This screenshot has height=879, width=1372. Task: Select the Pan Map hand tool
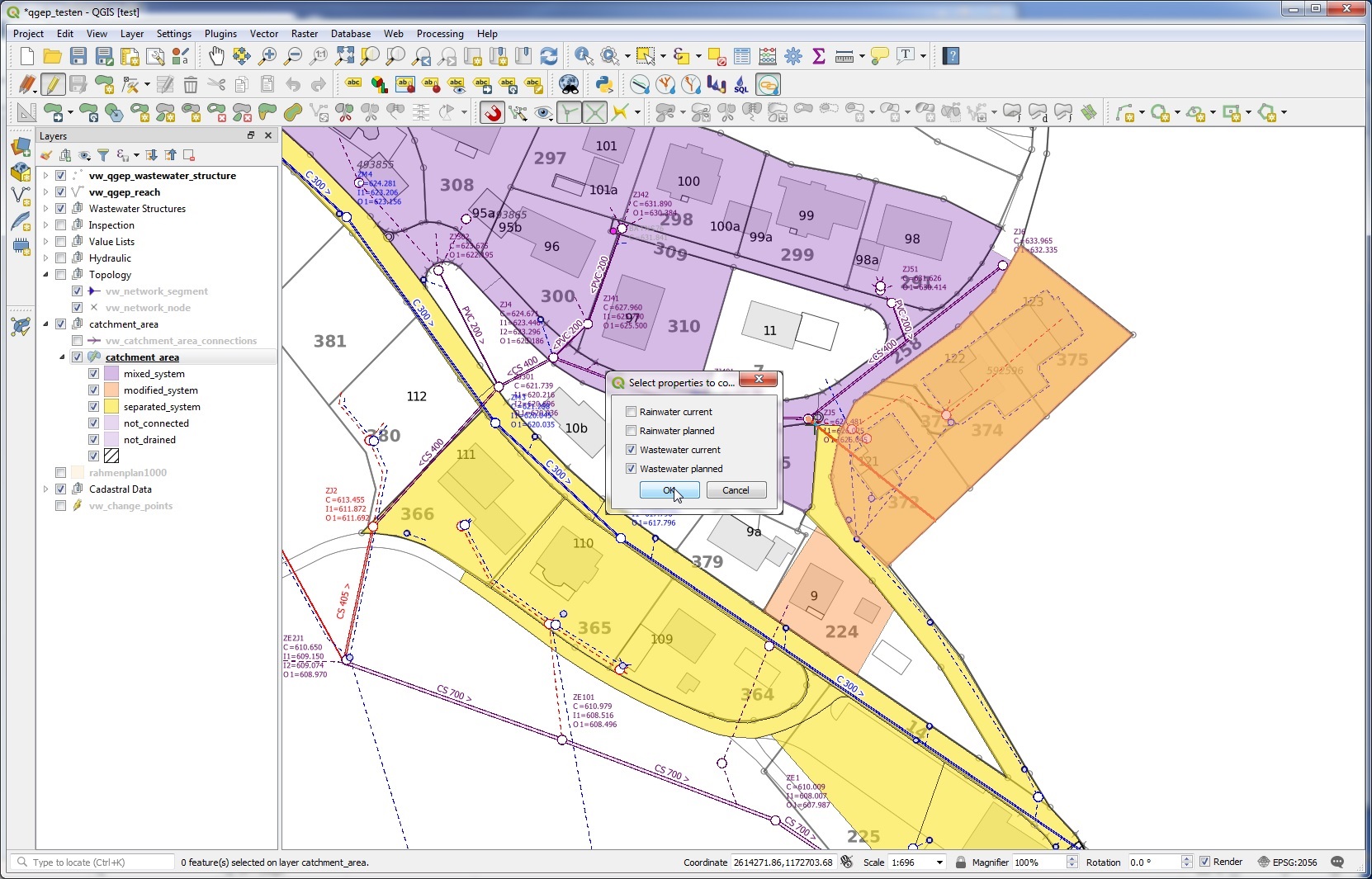pos(216,56)
